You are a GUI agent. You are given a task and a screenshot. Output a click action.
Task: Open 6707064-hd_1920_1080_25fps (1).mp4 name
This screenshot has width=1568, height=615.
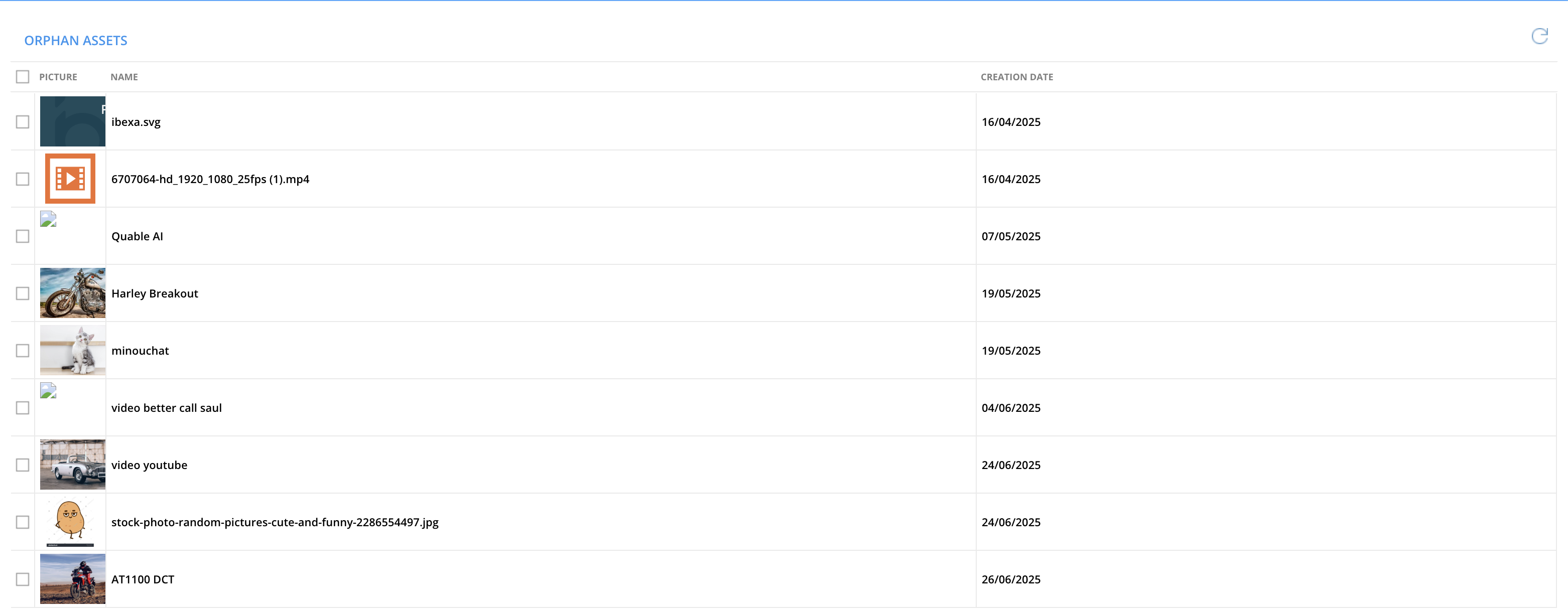click(x=210, y=179)
